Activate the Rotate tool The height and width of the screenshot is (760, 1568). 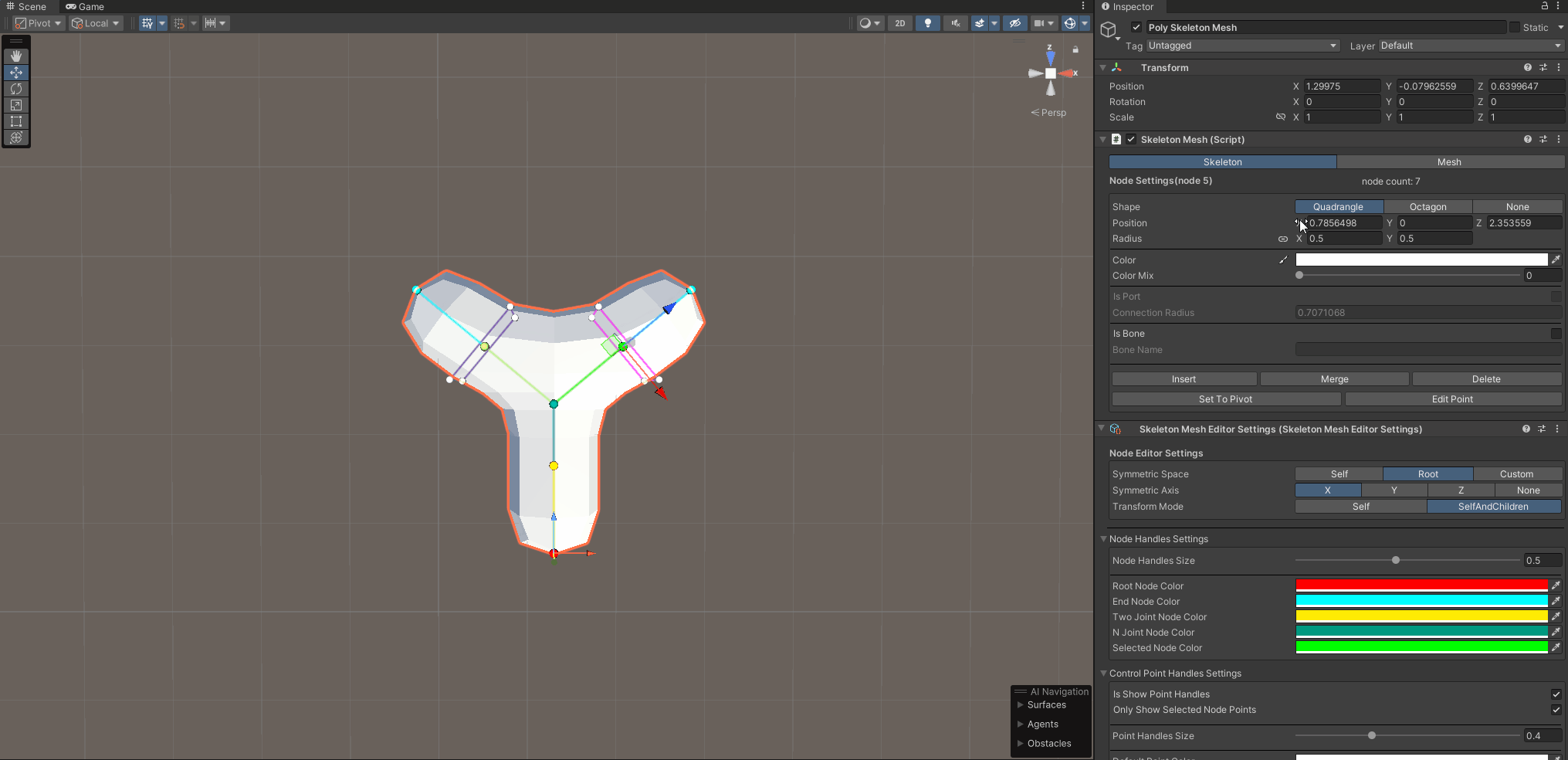click(15, 89)
